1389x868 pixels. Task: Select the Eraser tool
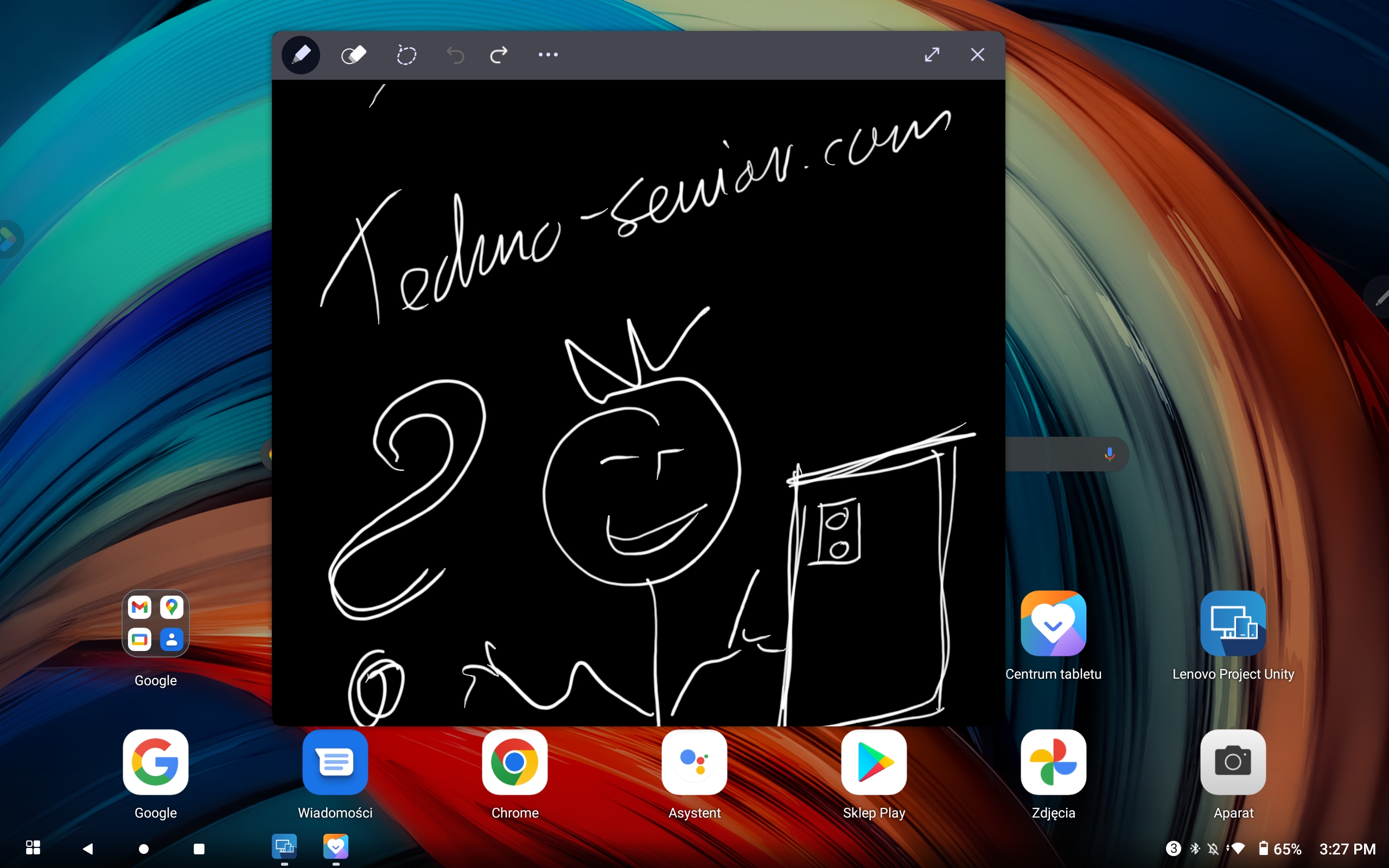click(x=354, y=55)
